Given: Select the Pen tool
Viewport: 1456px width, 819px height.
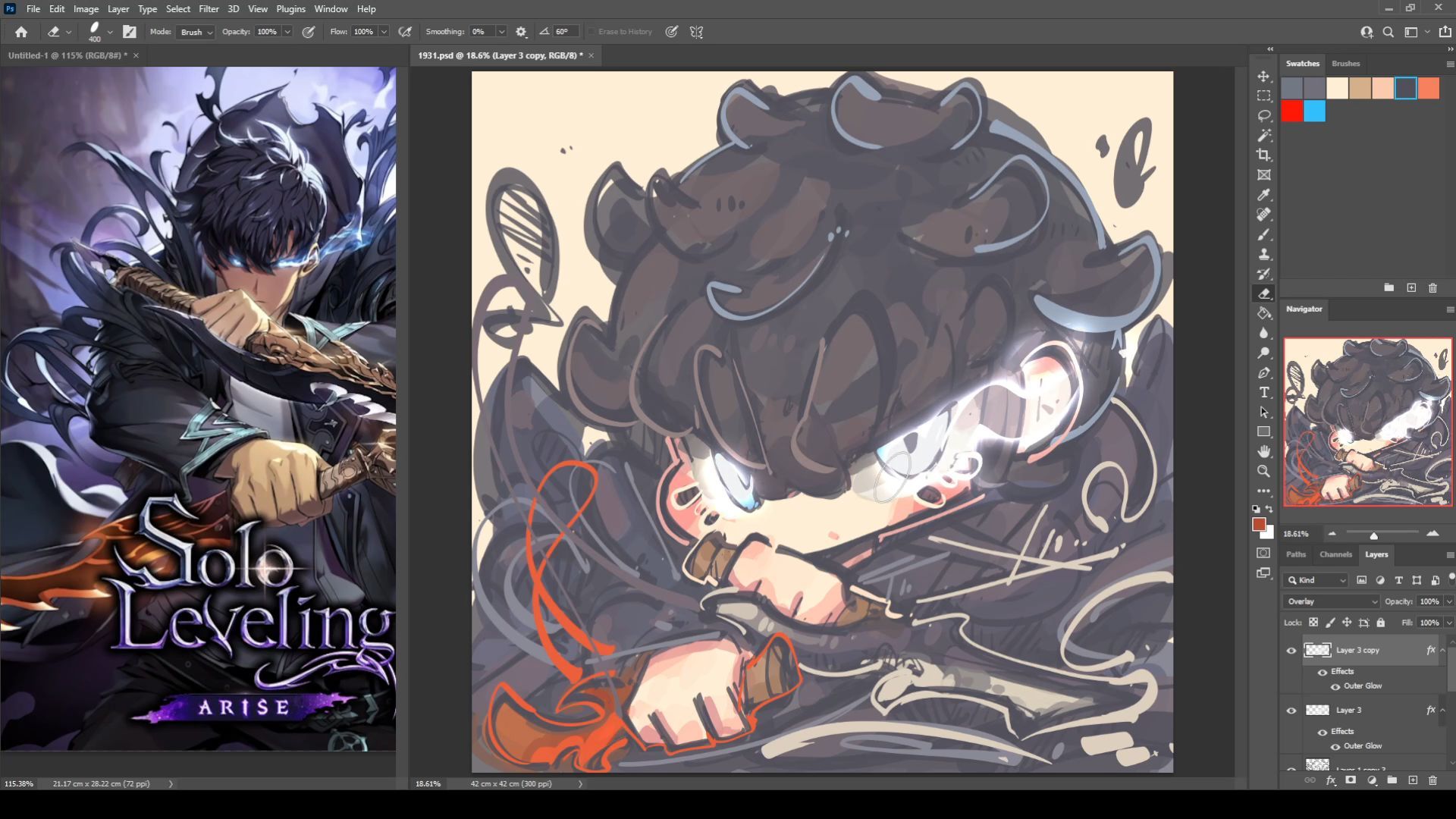Looking at the screenshot, I should [x=1263, y=372].
